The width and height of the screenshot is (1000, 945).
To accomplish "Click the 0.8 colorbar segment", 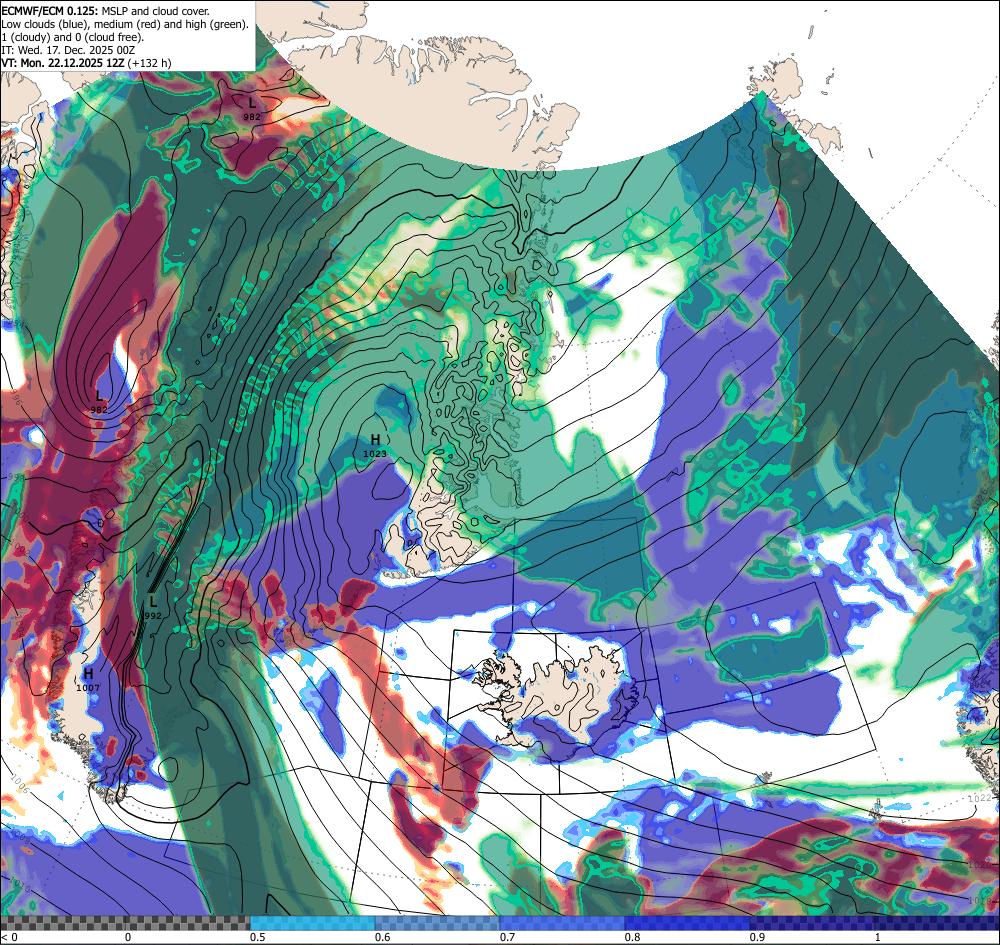I will click(x=687, y=923).
